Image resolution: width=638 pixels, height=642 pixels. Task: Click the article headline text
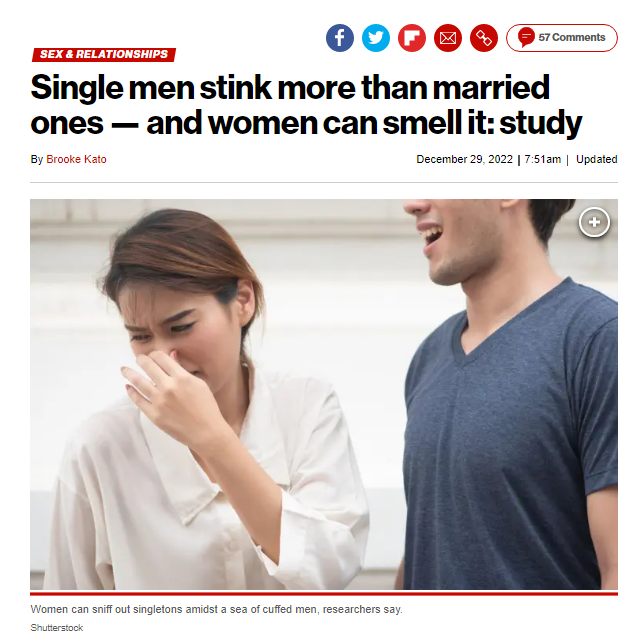tap(306, 105)
